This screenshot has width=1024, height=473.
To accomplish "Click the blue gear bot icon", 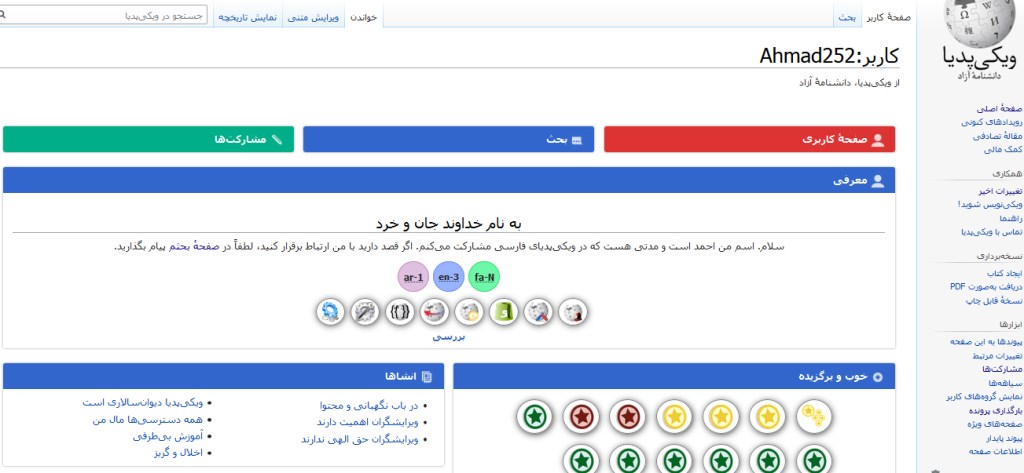I will pos(330,313).
